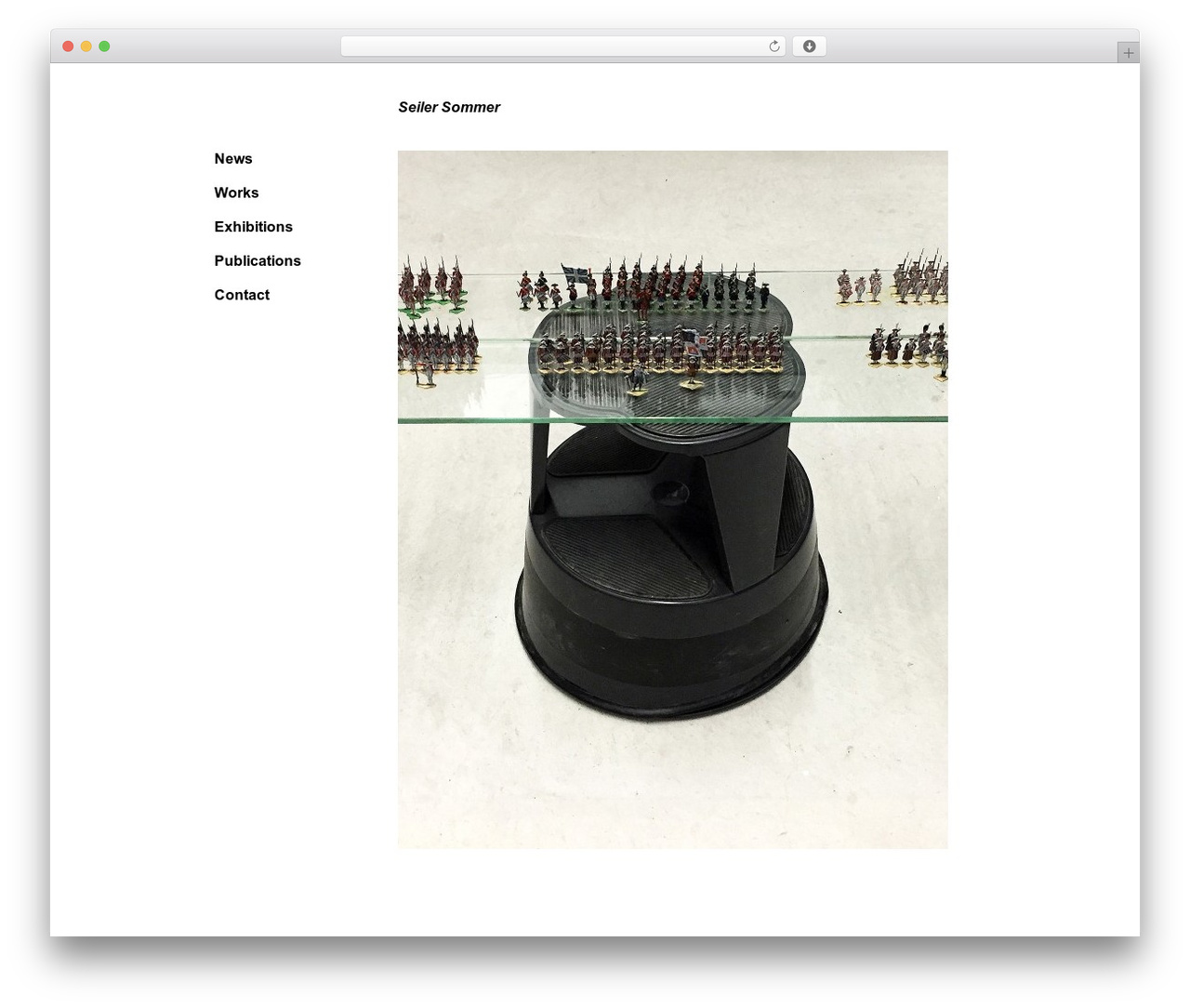Image resolution: width=1190 pixels, height=1008 pixels.
Task: Maximize the window with the green button
Action: (104, 46)
